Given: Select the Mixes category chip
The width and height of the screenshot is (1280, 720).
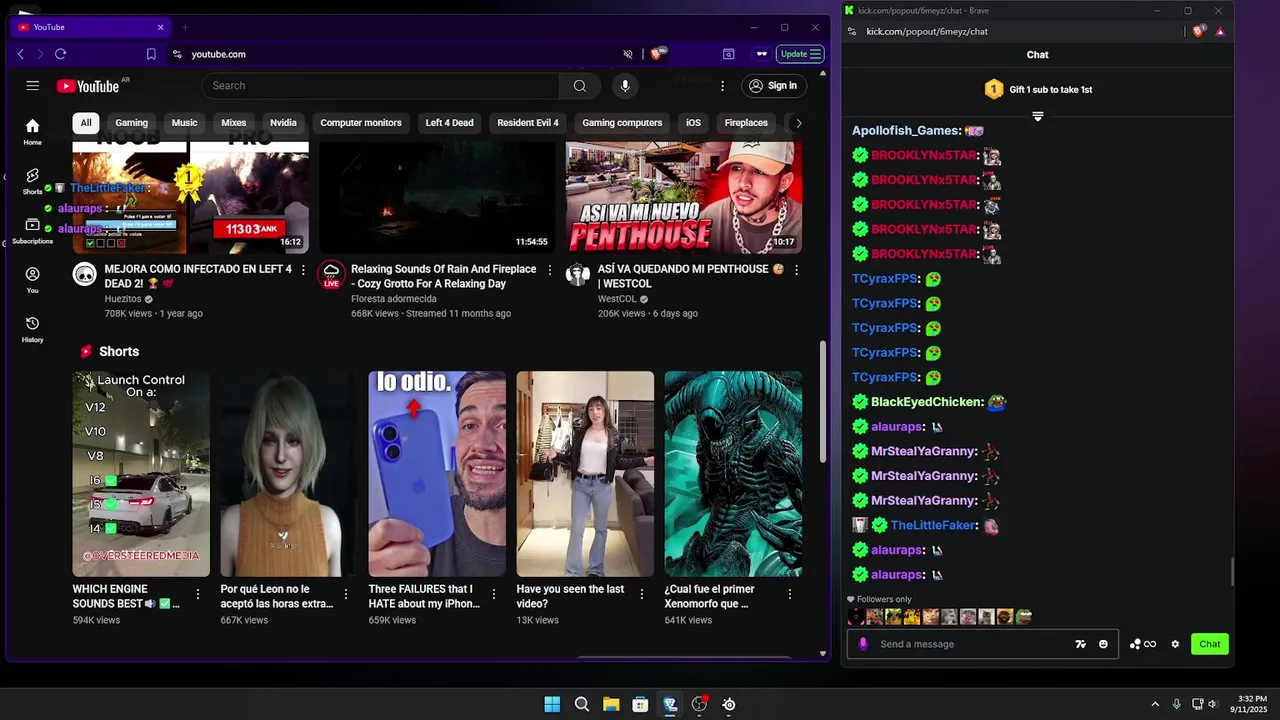Looking at the screenshot, I should click(234, 123).
